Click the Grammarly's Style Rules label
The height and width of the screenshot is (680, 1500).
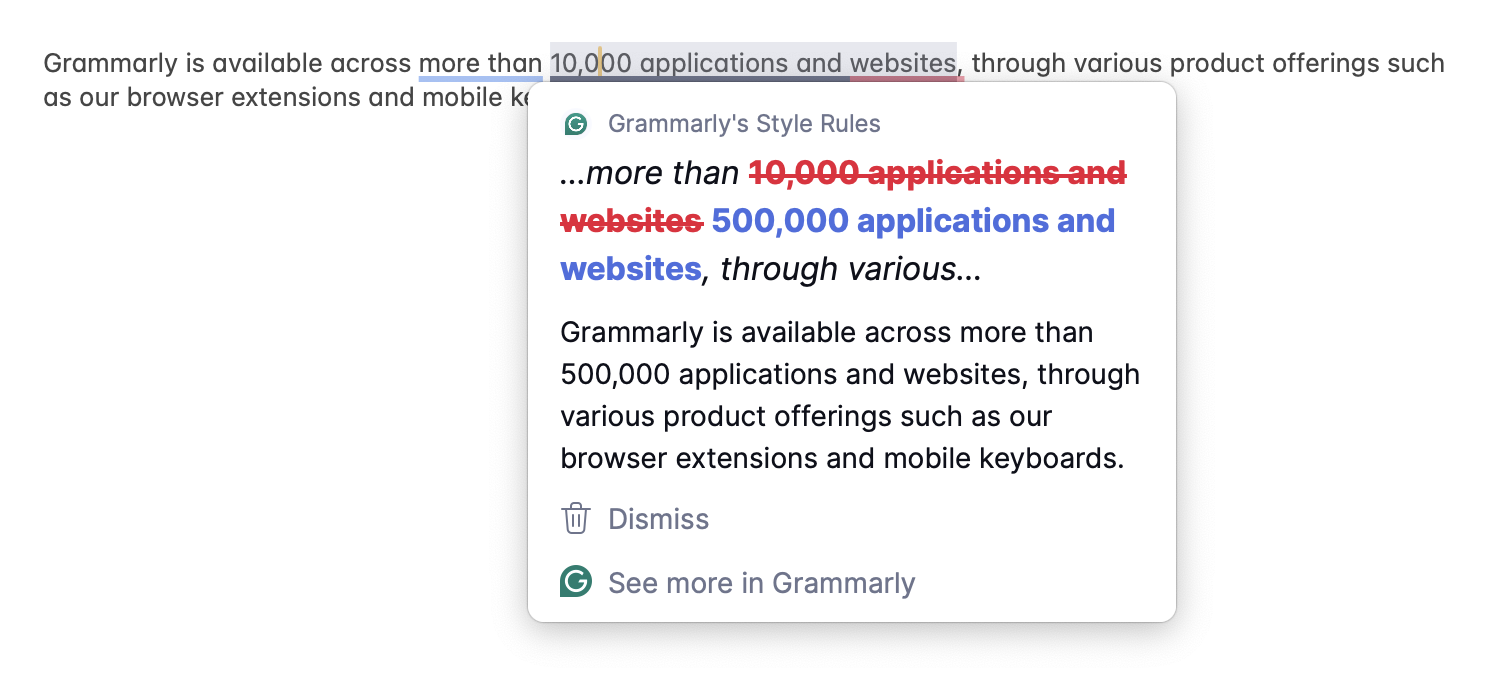click(744, 123)
